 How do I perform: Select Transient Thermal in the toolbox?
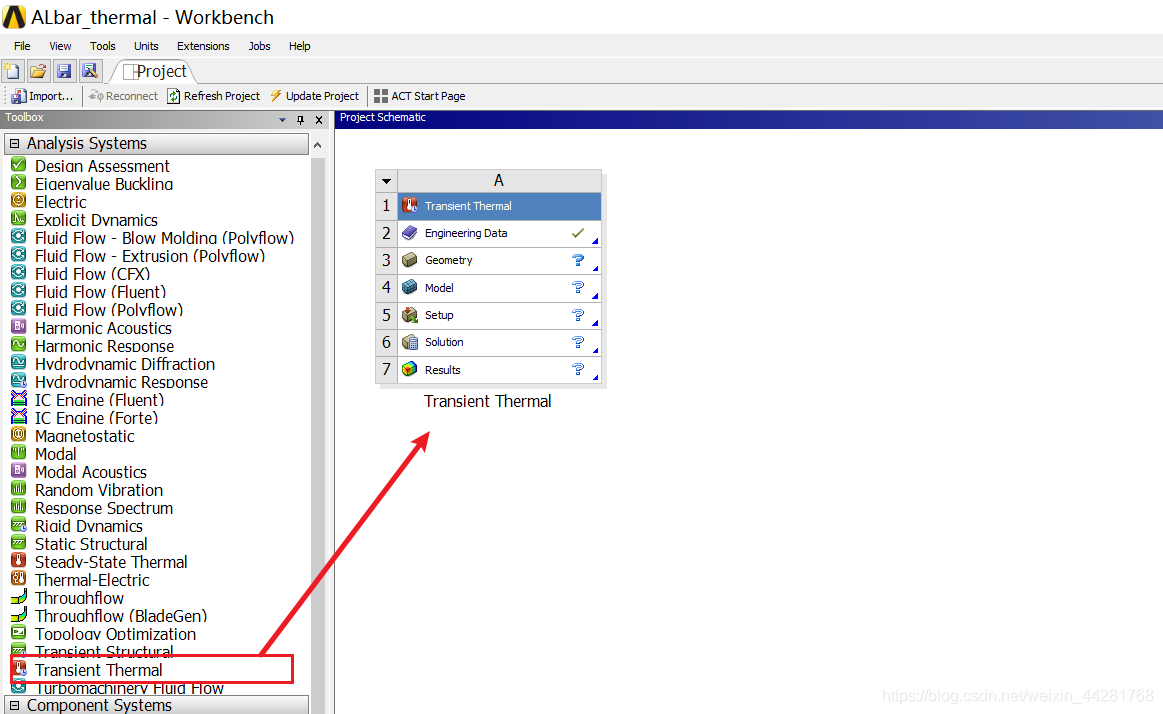click(98, 670)
